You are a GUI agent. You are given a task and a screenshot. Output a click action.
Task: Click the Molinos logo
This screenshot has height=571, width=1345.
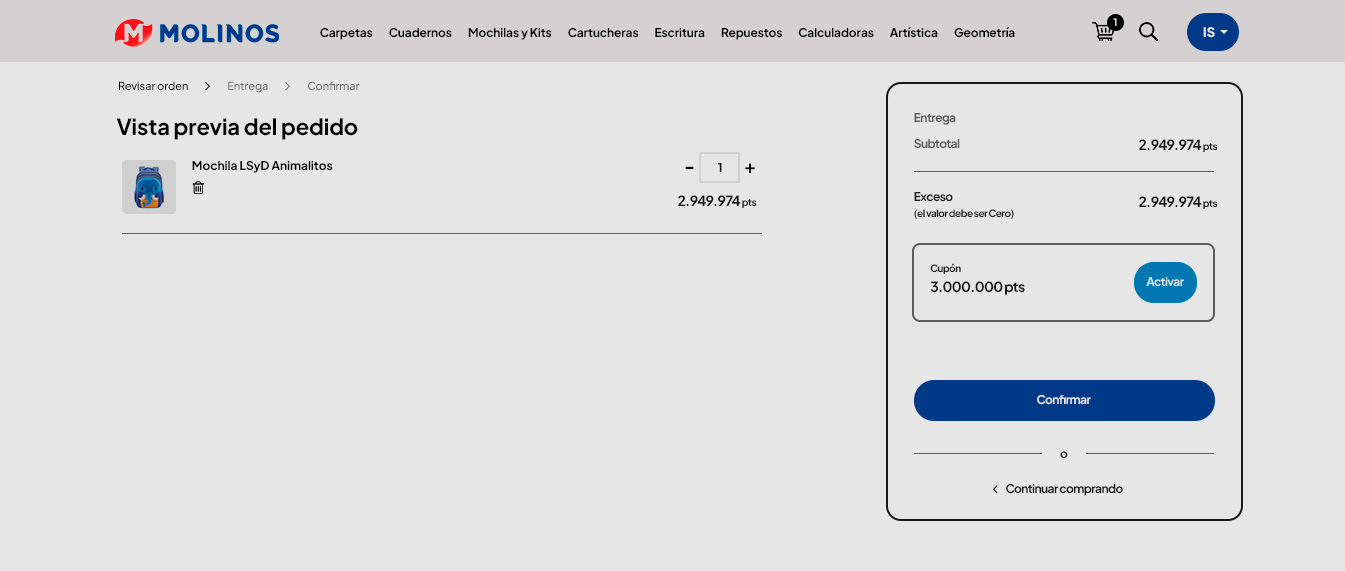(x=197, y=33)
